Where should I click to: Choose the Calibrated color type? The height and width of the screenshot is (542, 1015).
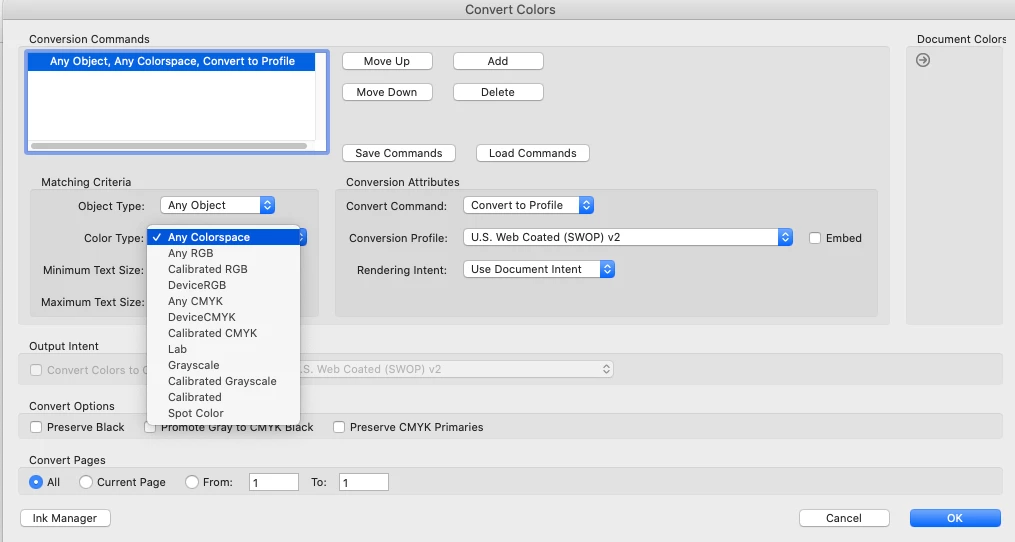point(224,397)
